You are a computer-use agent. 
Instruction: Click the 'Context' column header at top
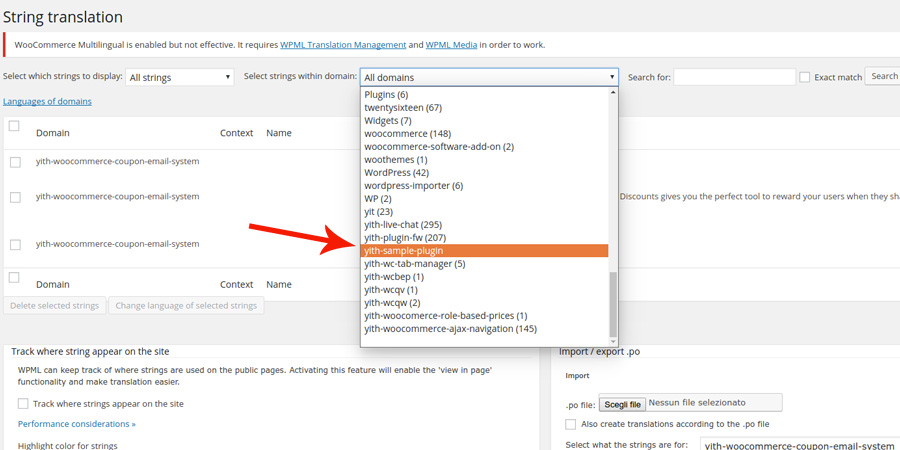236,133
